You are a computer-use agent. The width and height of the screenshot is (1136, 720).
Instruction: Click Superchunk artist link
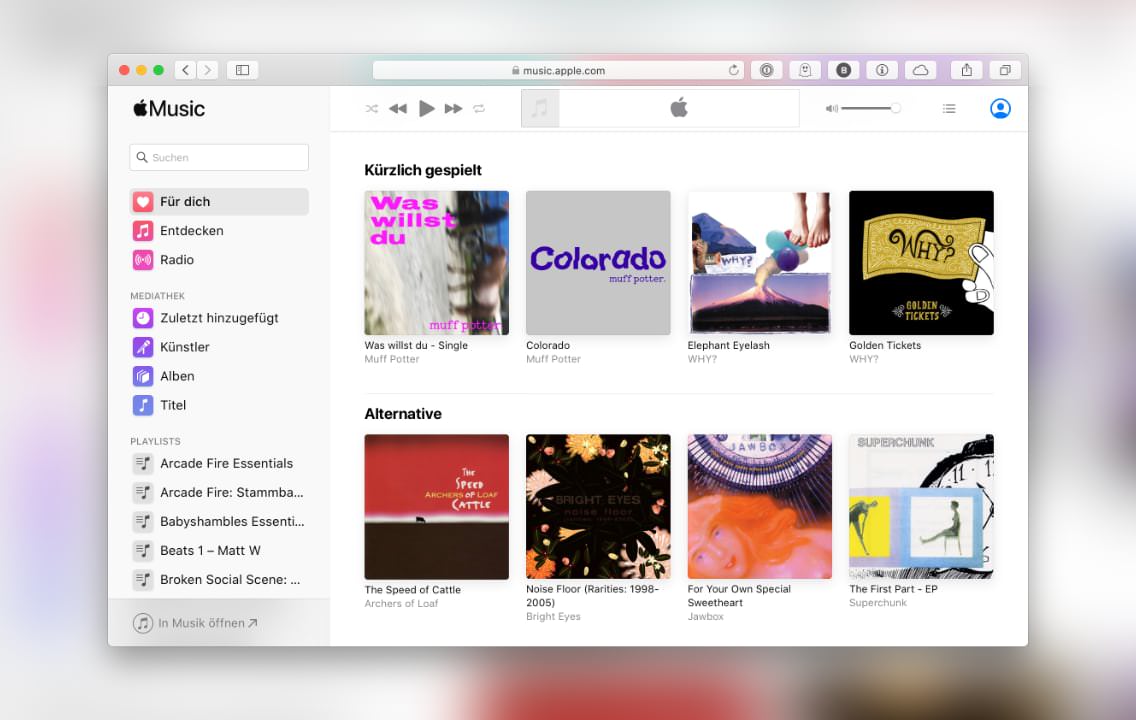coord(877,603)
